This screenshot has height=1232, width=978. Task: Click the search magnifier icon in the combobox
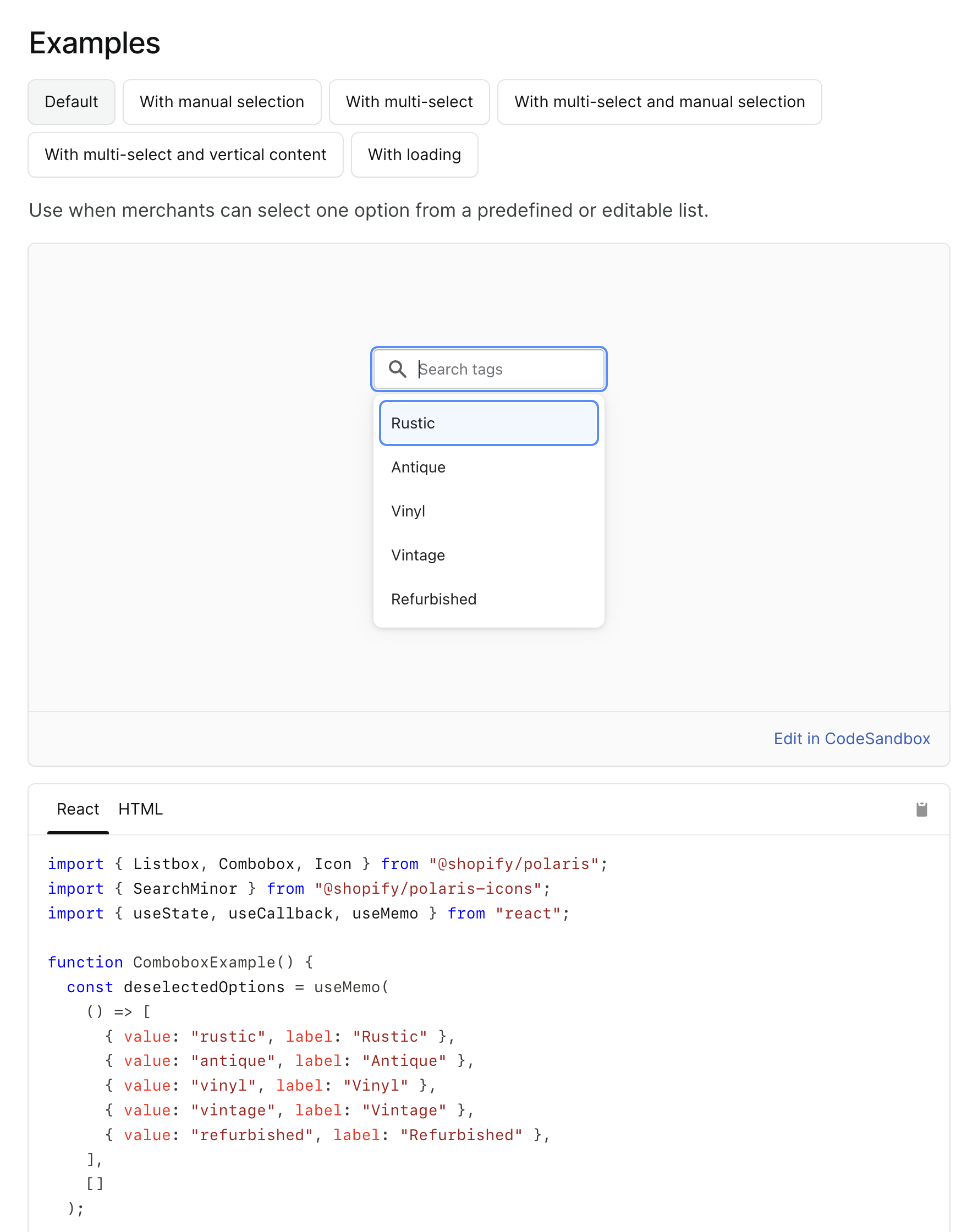tap(398, 369)
